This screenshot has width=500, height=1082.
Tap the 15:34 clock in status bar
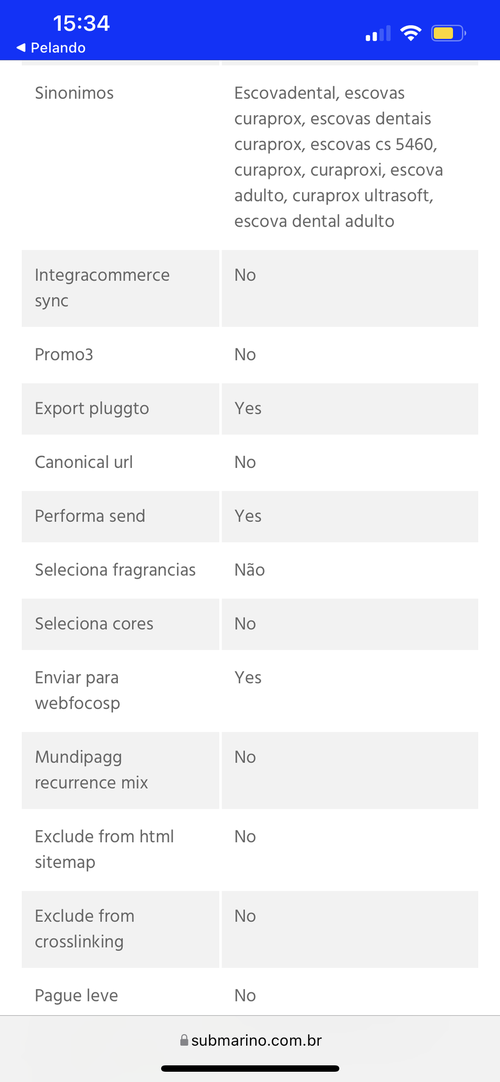(81, 23)
